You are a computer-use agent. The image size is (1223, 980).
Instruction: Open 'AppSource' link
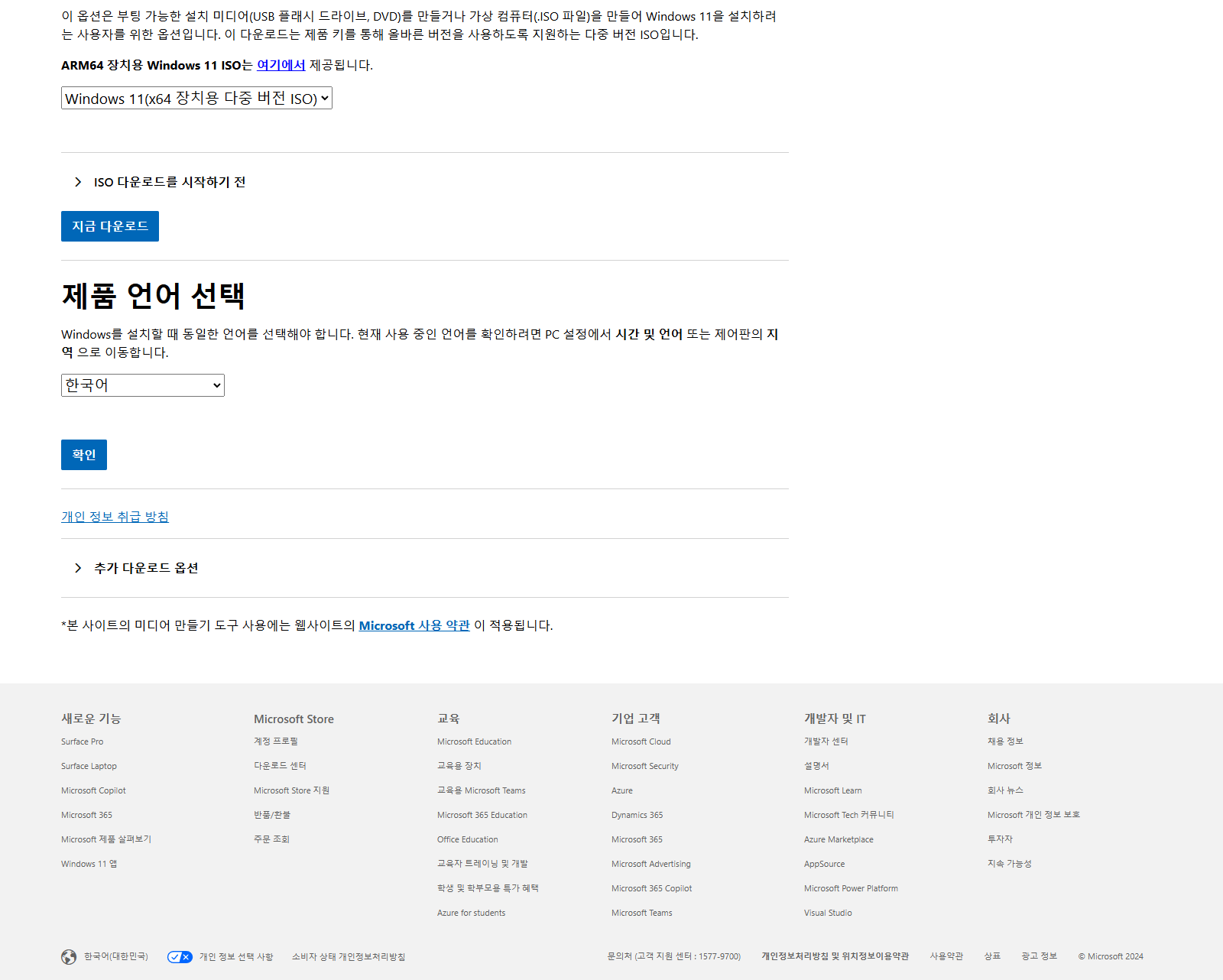click(824, 864)
